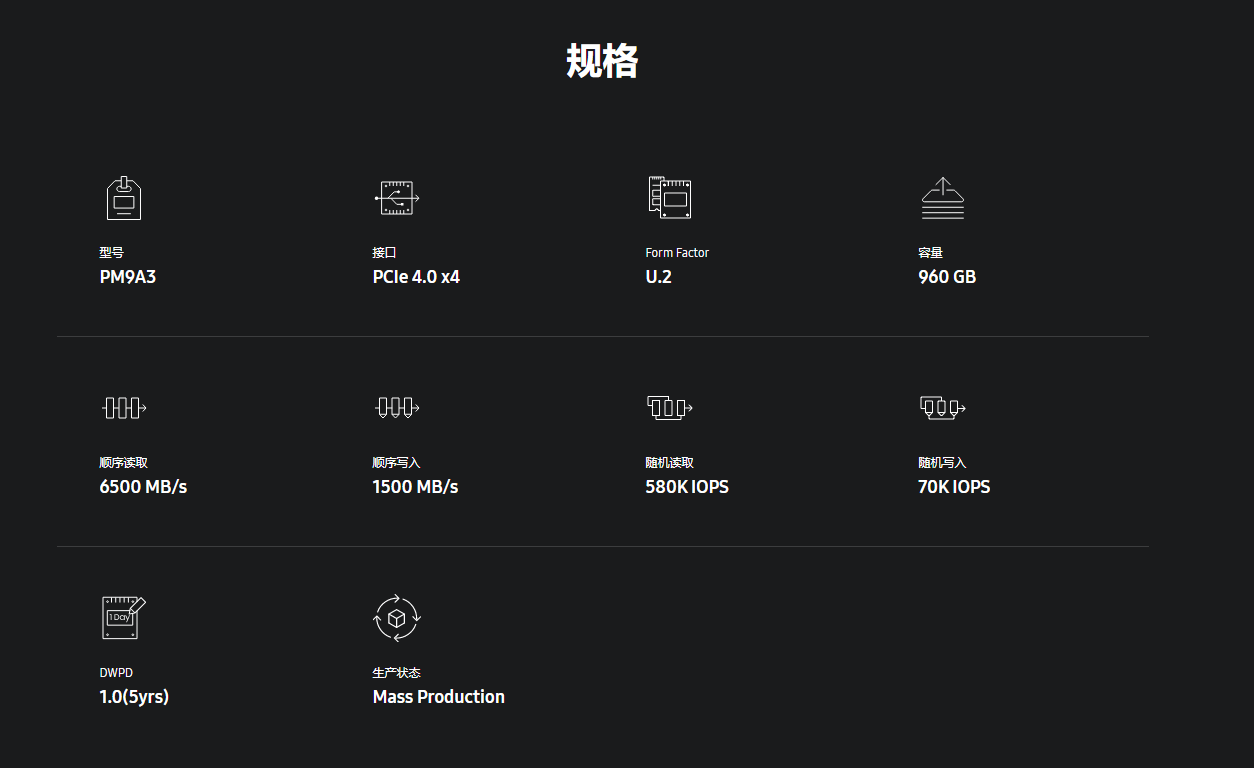The height and width of the screenshot is (768, 1254).
Task: Select the Mass Production value
Action: coord(439,697)
